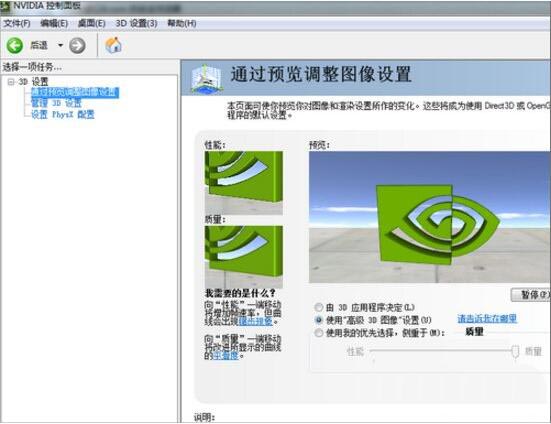Select highlighted 通过预览调整图像设置 tree item
551x424 pixels.
click(x=75, y=92)
